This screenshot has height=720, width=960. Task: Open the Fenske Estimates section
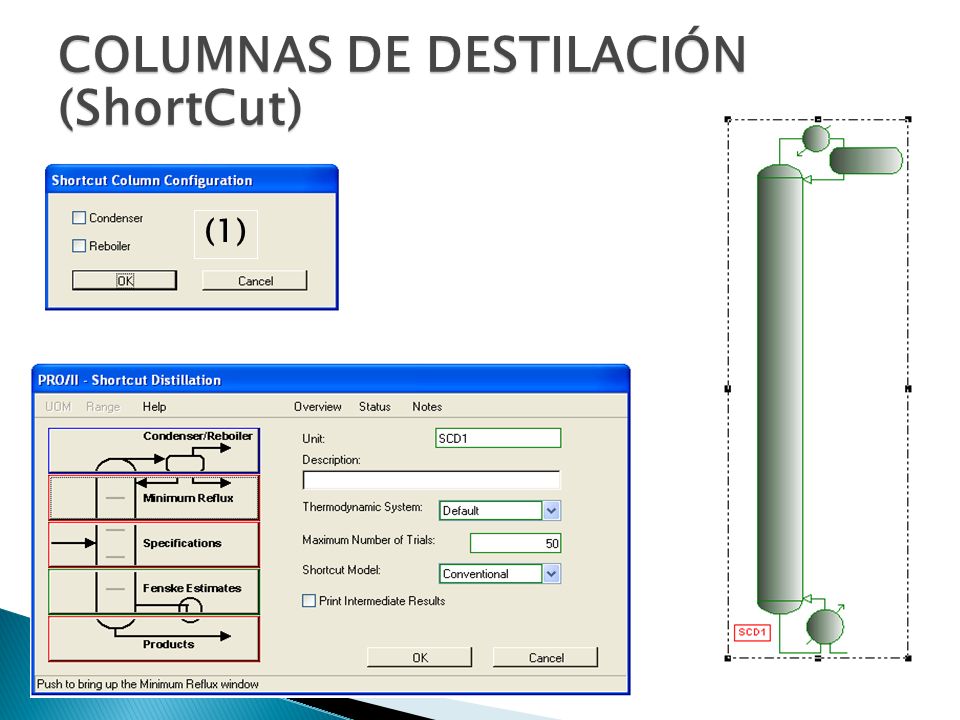tap(154, 591)
